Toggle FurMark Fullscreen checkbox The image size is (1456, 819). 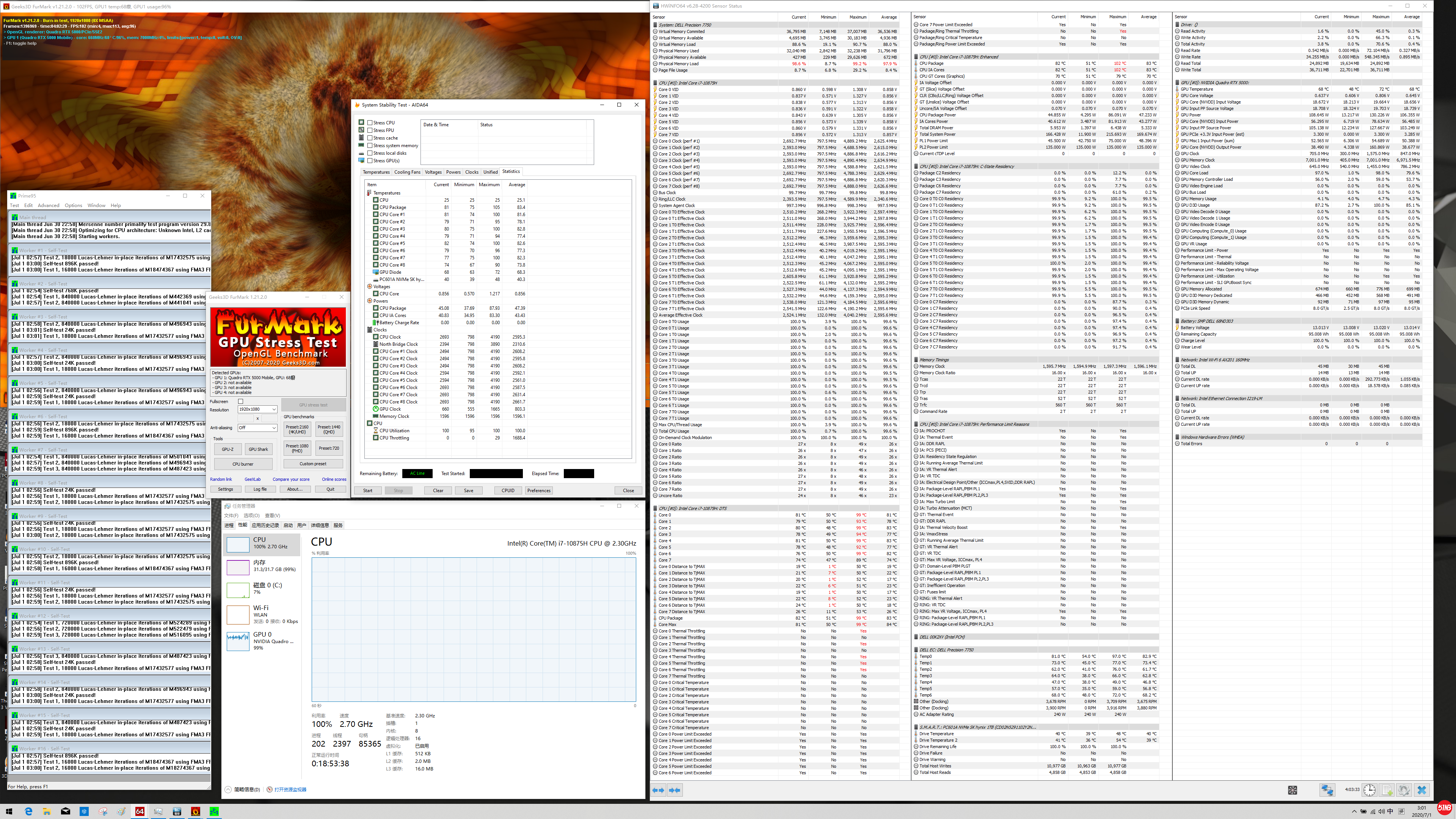coord(241,401)
